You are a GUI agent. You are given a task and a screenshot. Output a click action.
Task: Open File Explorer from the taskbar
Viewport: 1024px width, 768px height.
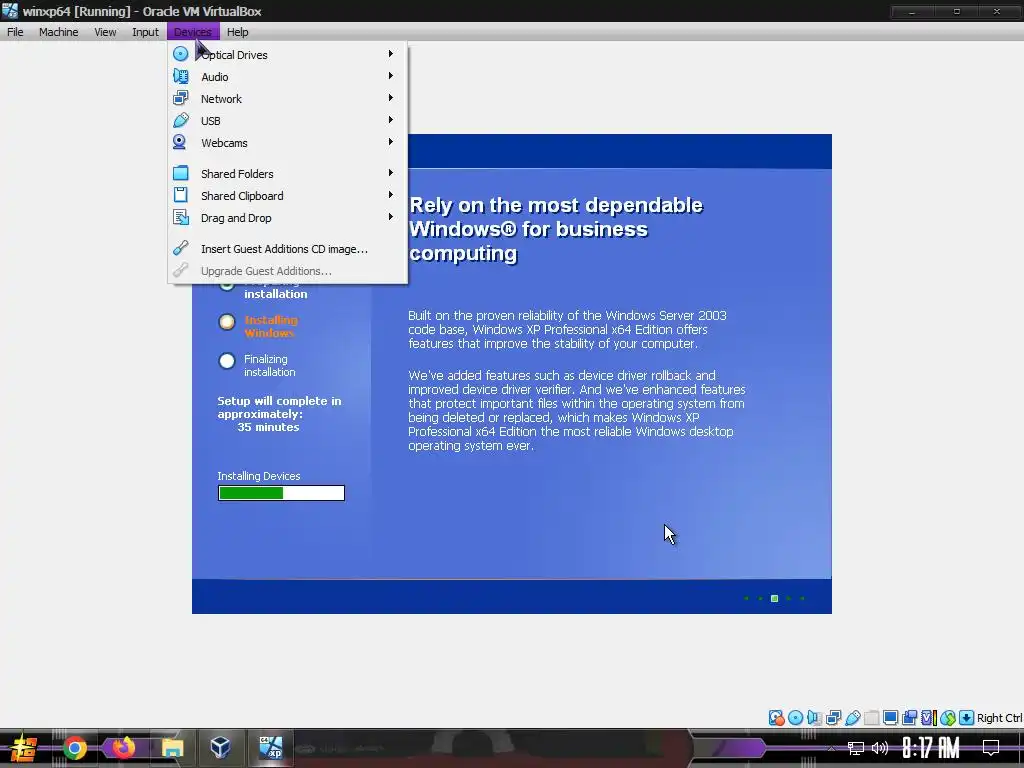click(x=172, y=748)
